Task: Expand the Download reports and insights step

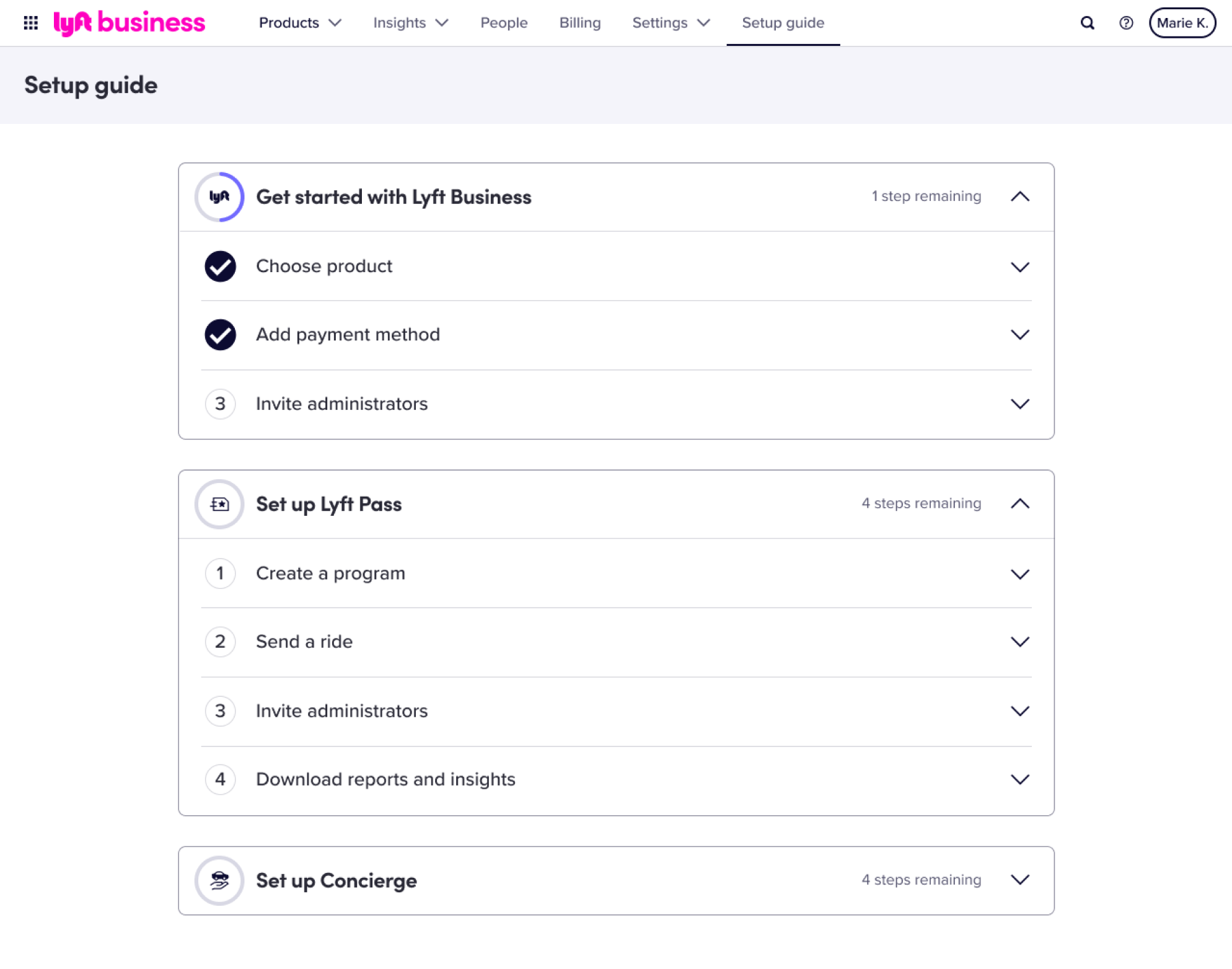Action: (x=1019, y=779)
